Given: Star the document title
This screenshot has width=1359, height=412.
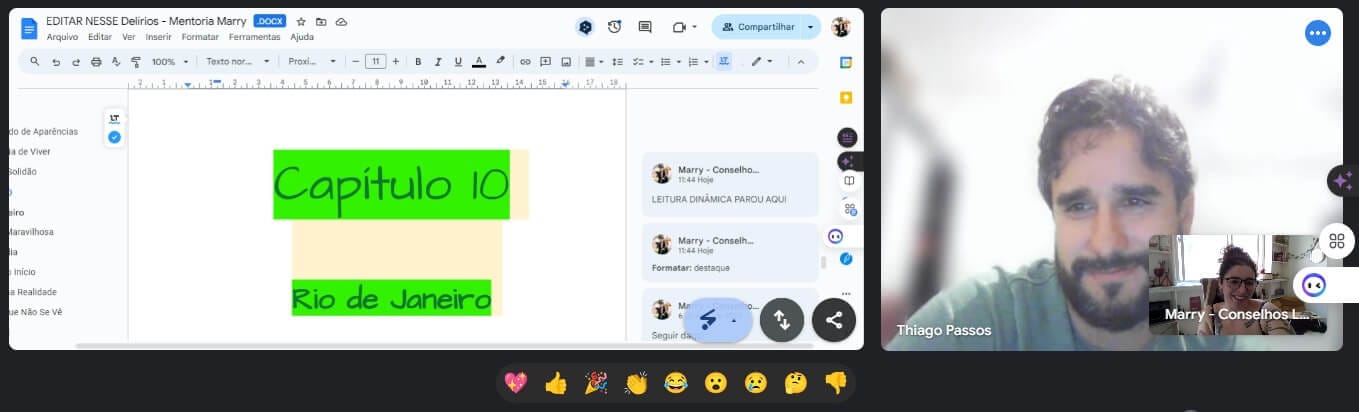Looking at the screenshot, I should (x=301, y=21).
